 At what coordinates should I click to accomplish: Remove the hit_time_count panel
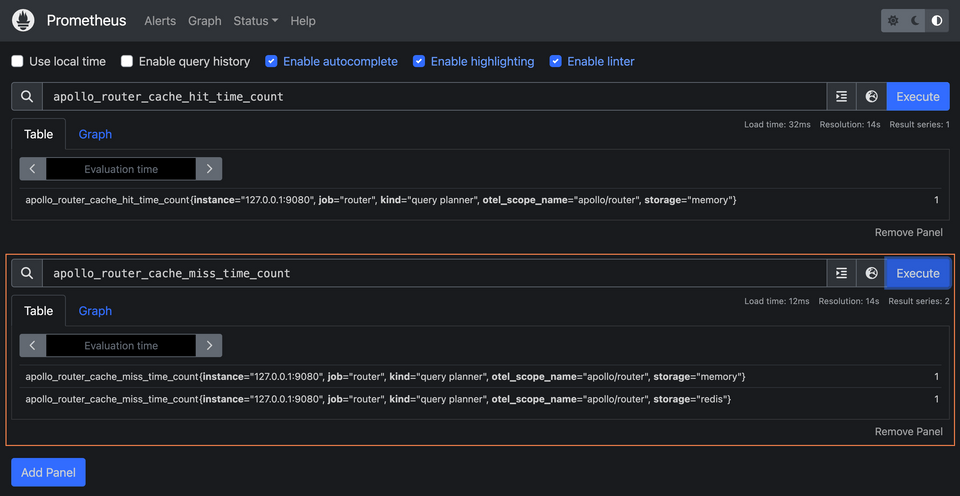909,232
